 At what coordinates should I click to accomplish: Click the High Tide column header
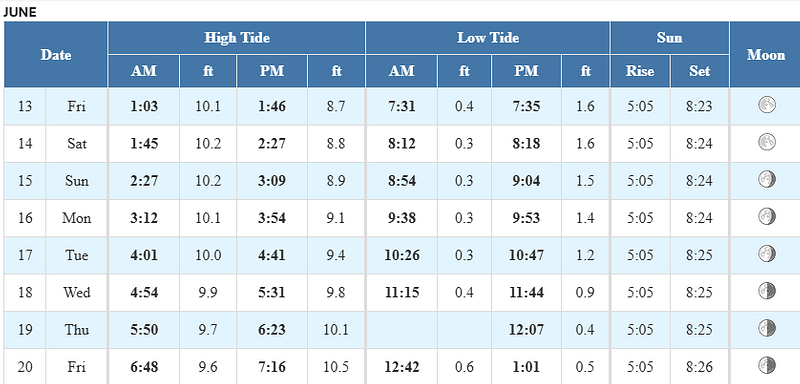(237, 38)
